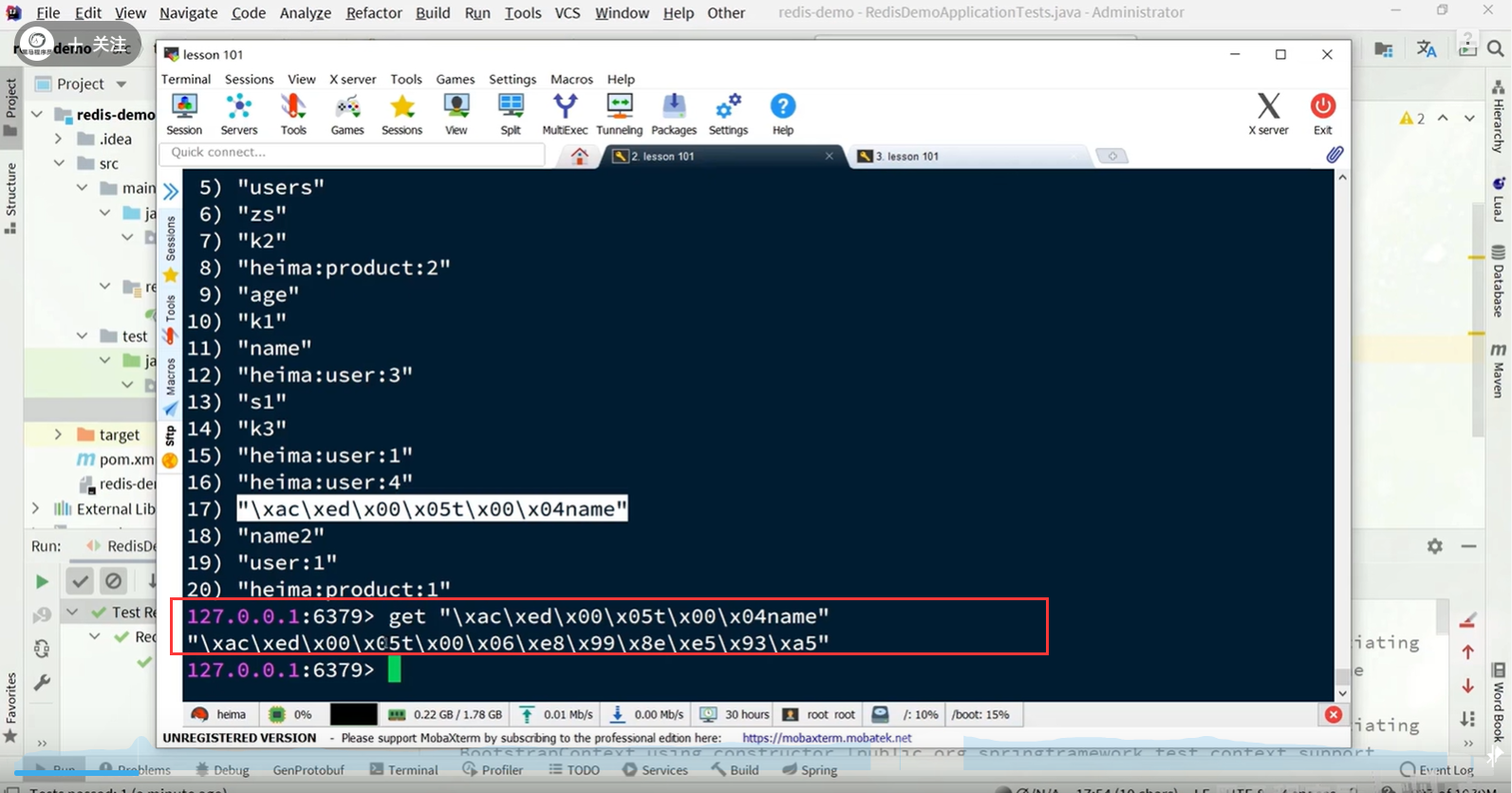The image size is (1512, 793).
Task: Open the Games toolbar icon
Action: point(347,115)
